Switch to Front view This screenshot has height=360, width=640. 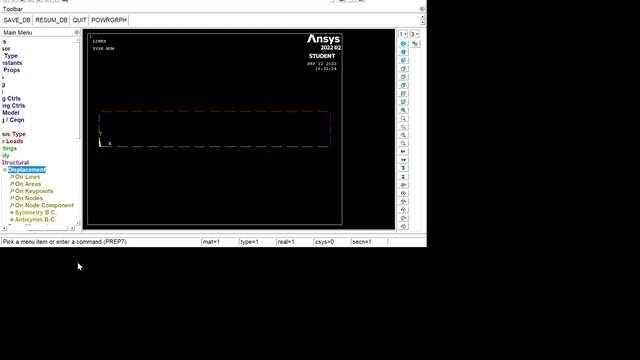403,60
